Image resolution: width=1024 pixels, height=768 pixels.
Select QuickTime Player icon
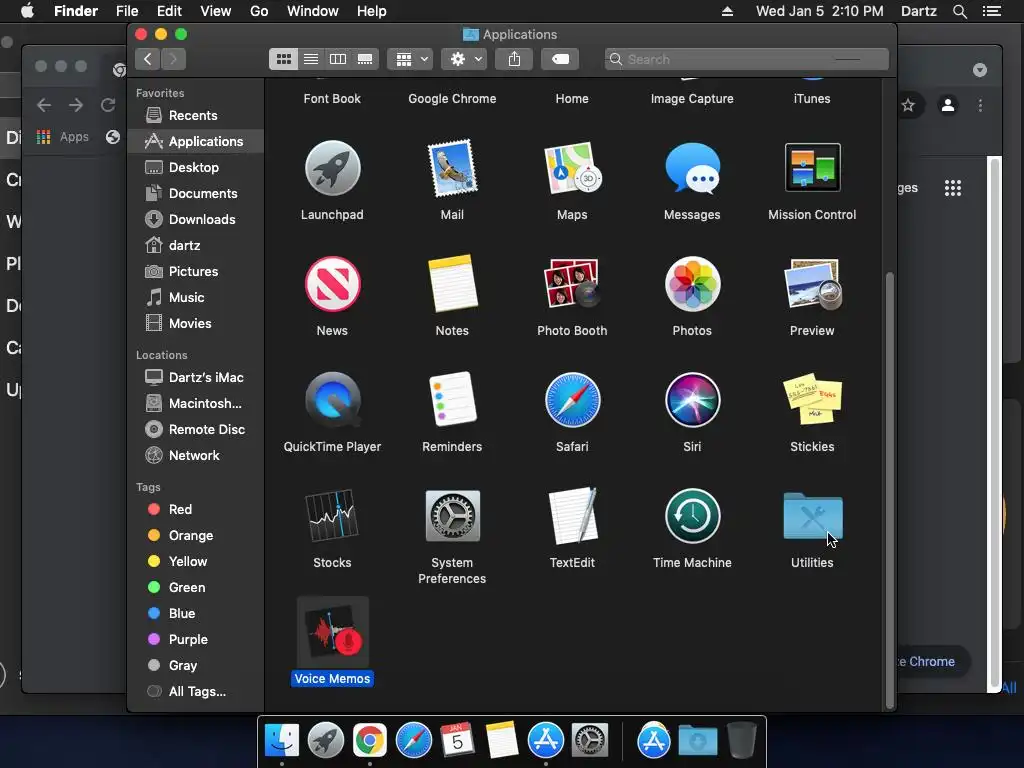pyautogui.click(x=332, y=400)
